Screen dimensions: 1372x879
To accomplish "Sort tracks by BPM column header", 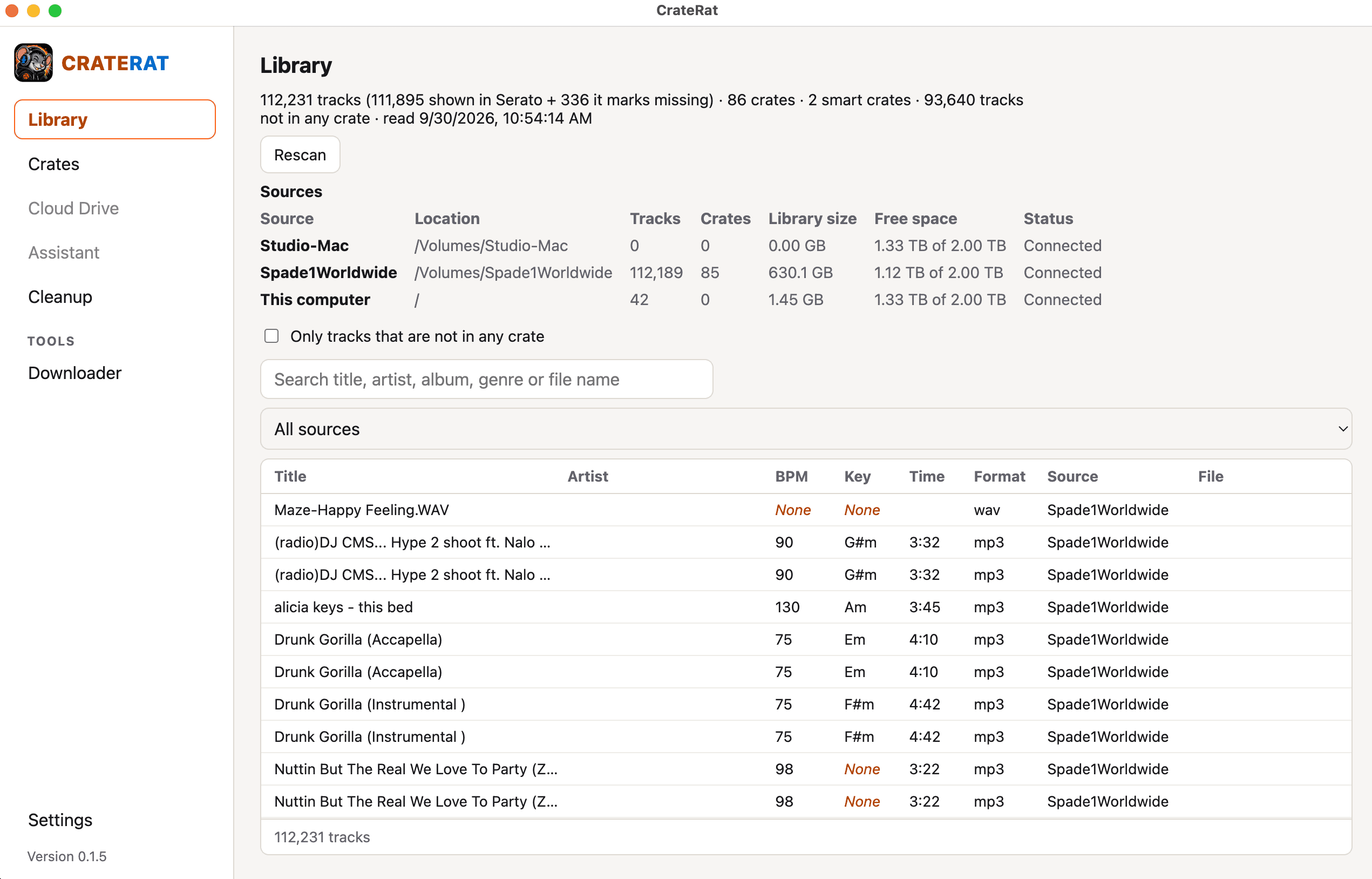I will point(791,476).
